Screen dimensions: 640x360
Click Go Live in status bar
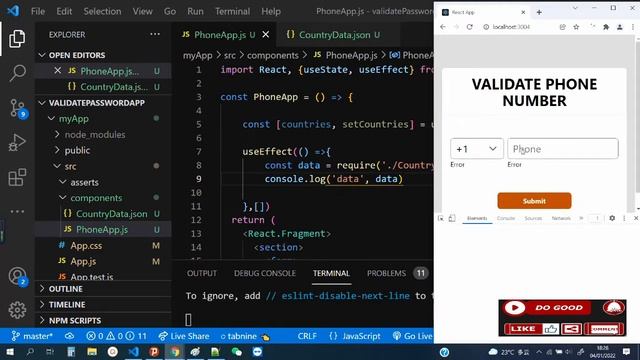(x=412, y=336)
